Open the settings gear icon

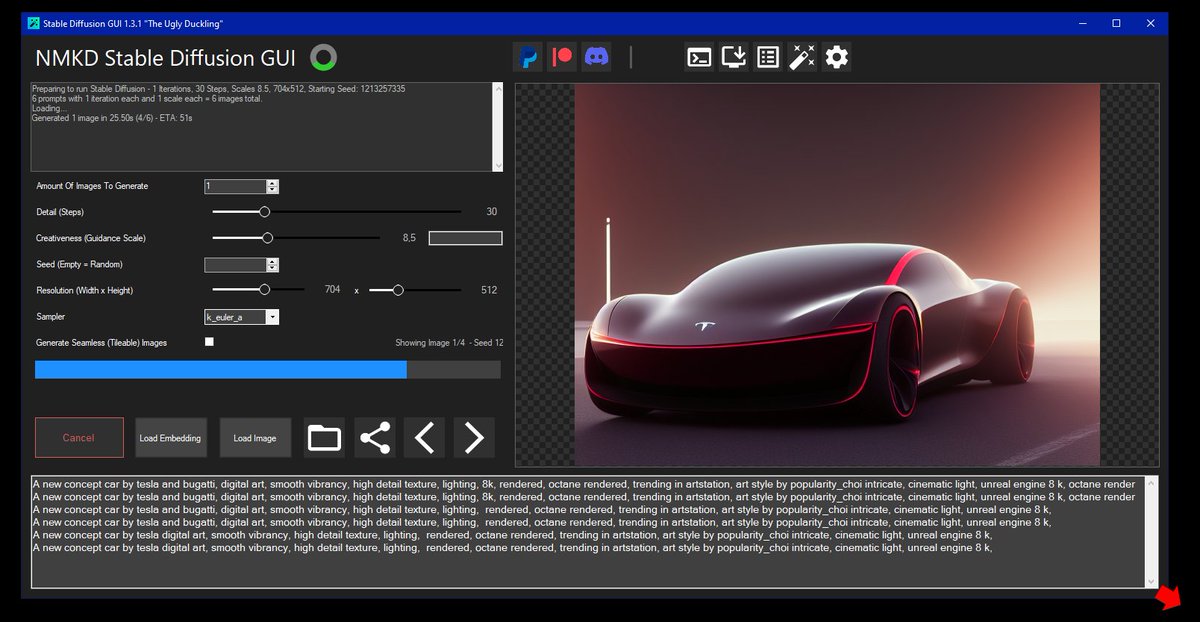click(x=837, y=57)
